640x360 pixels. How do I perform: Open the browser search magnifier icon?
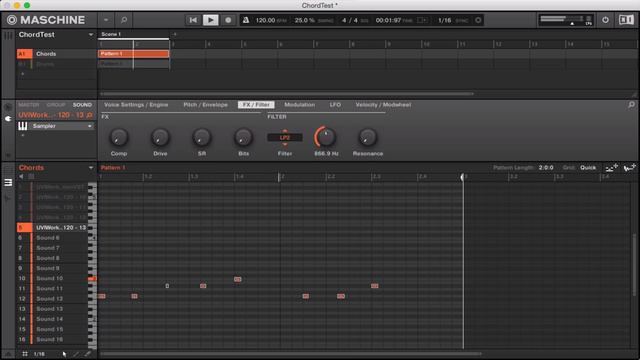point(124,20)
